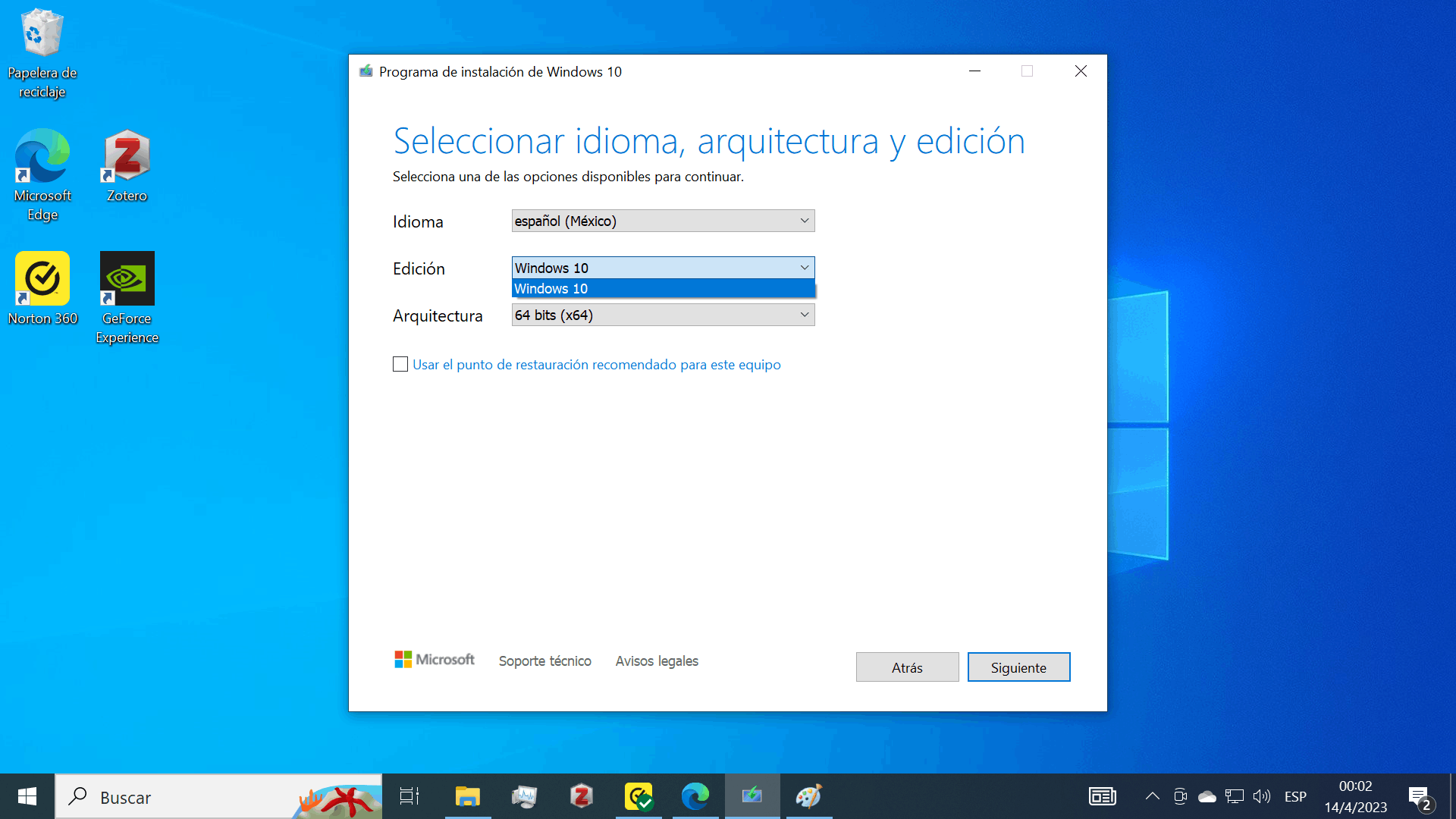Open Zotero from the taskbar

(582, 796)
